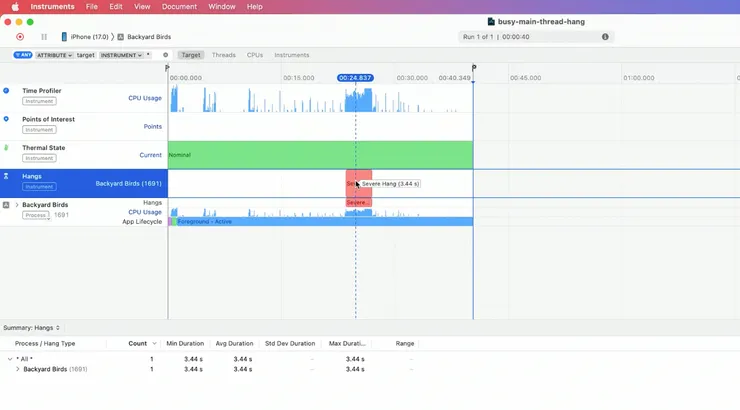This screenshot has width=740, height=410.
Task: Click the end-of-recording marker at 00:40.349
Action: click(x=473, y=68)
